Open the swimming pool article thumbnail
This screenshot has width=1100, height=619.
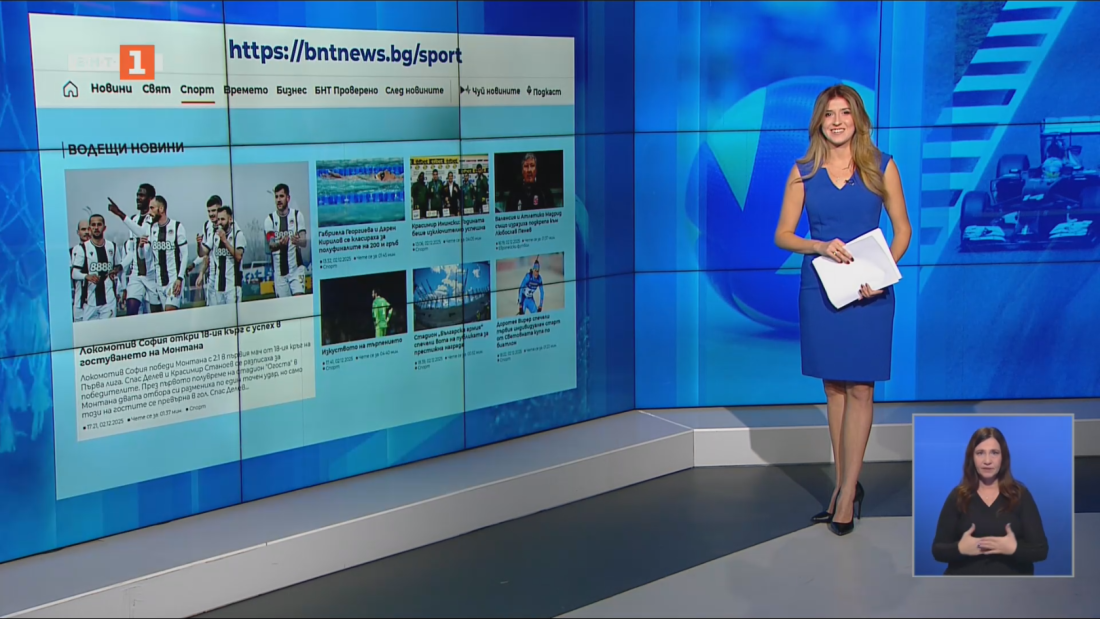[x=360, y=191]
